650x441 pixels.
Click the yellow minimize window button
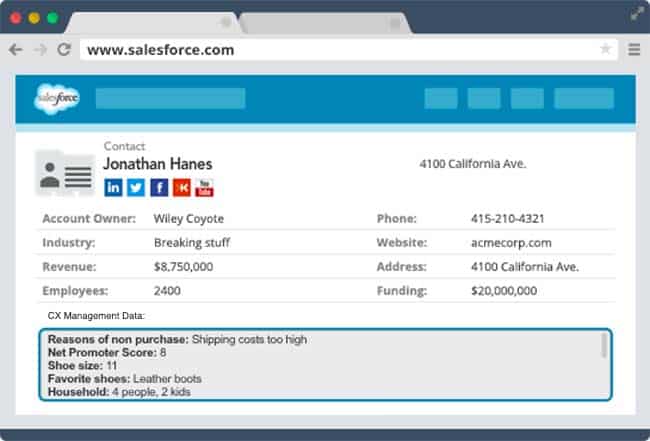pos(34,18)
